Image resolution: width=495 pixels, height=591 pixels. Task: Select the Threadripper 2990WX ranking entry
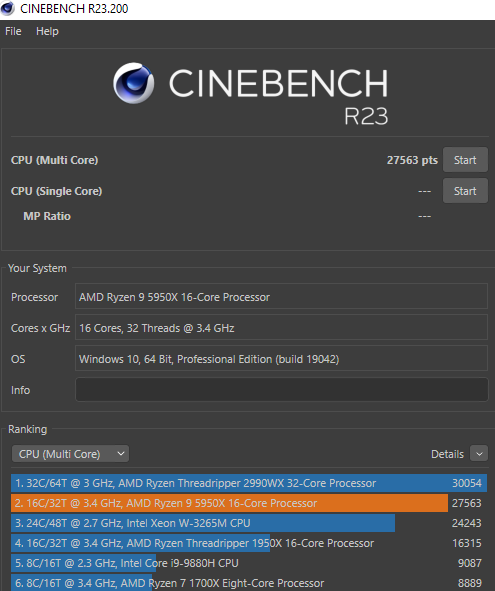point(249,483)
